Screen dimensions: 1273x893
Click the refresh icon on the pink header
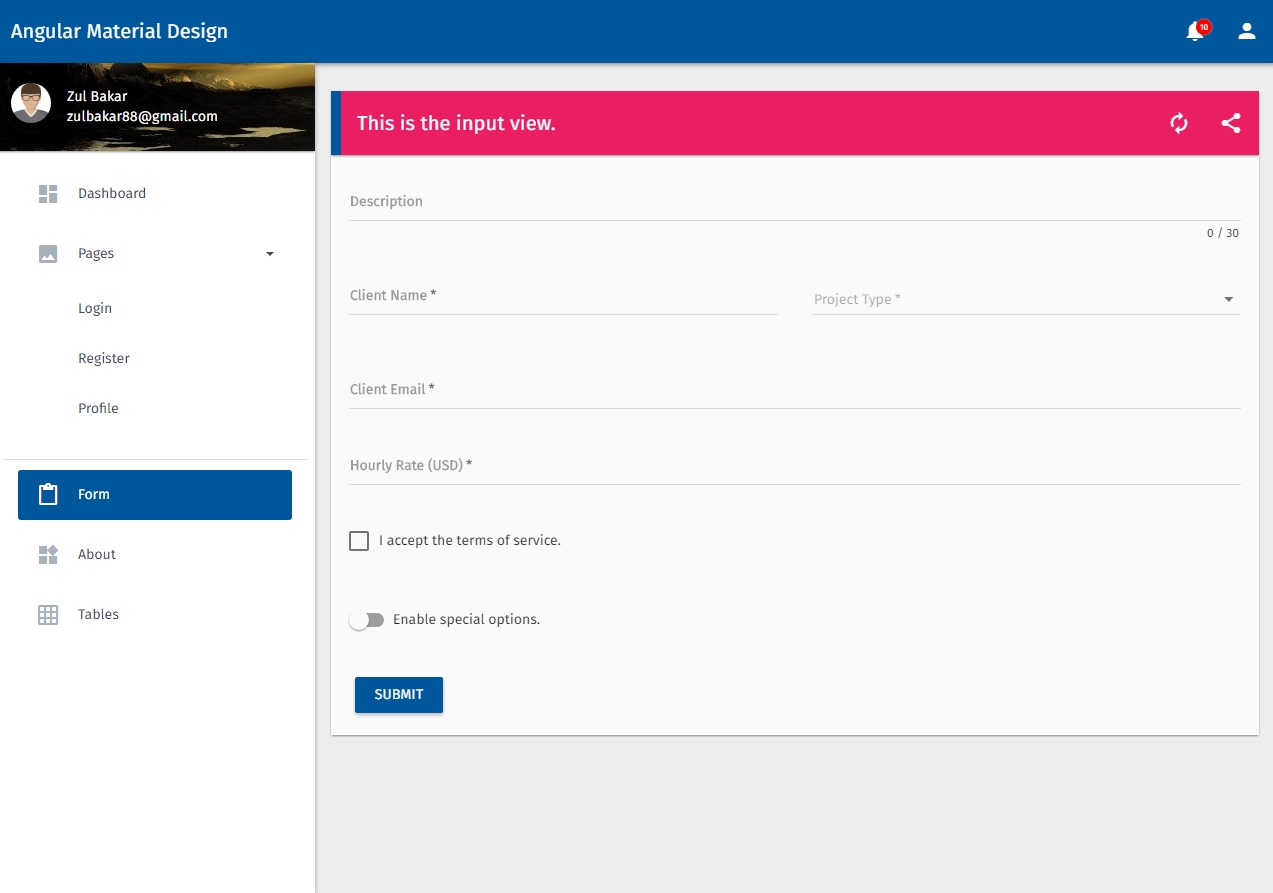pos(1179,123)
